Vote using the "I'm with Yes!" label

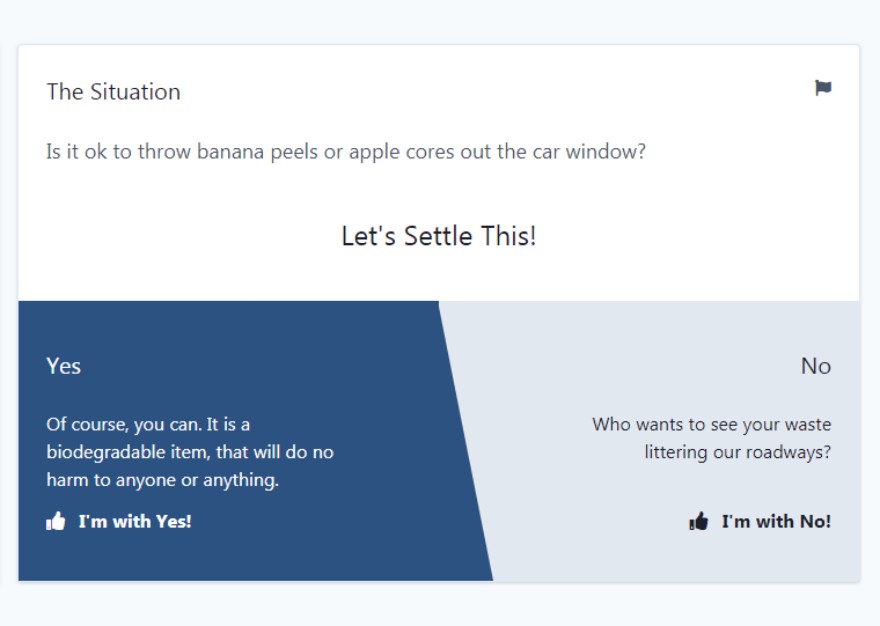click(135, 521)
